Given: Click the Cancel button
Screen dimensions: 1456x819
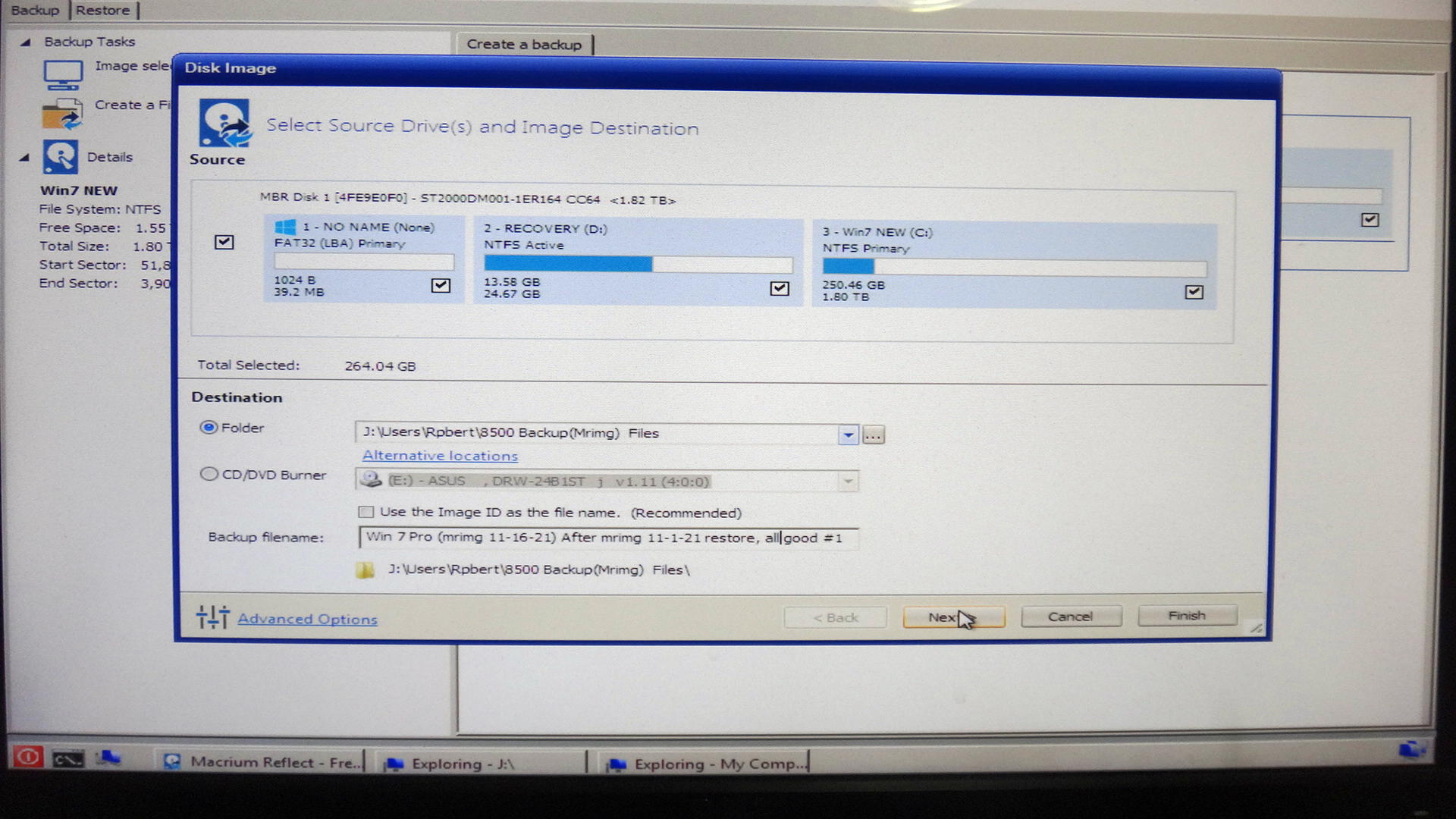Looking at the screenshot, I should click(x=1071, y=617).
